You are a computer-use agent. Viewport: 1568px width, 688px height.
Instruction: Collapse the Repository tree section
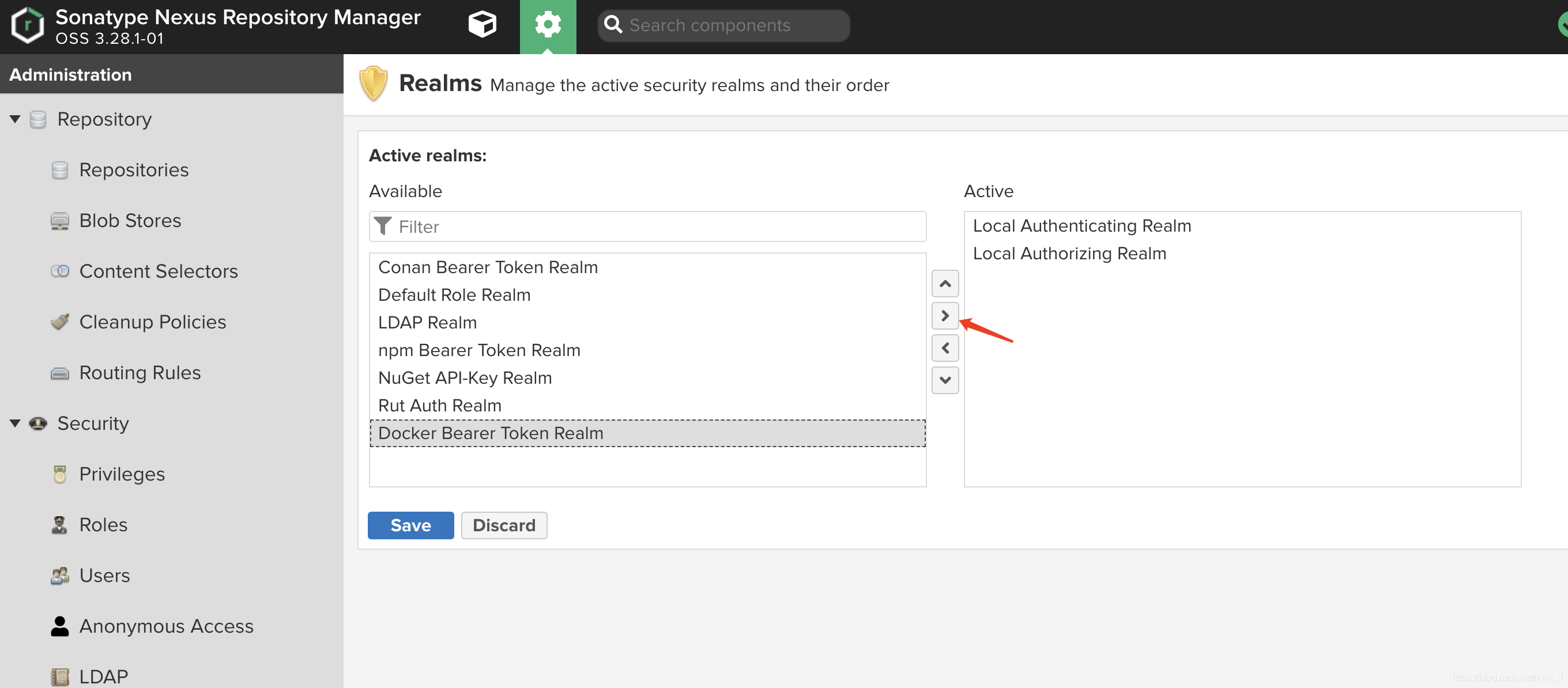15,119
